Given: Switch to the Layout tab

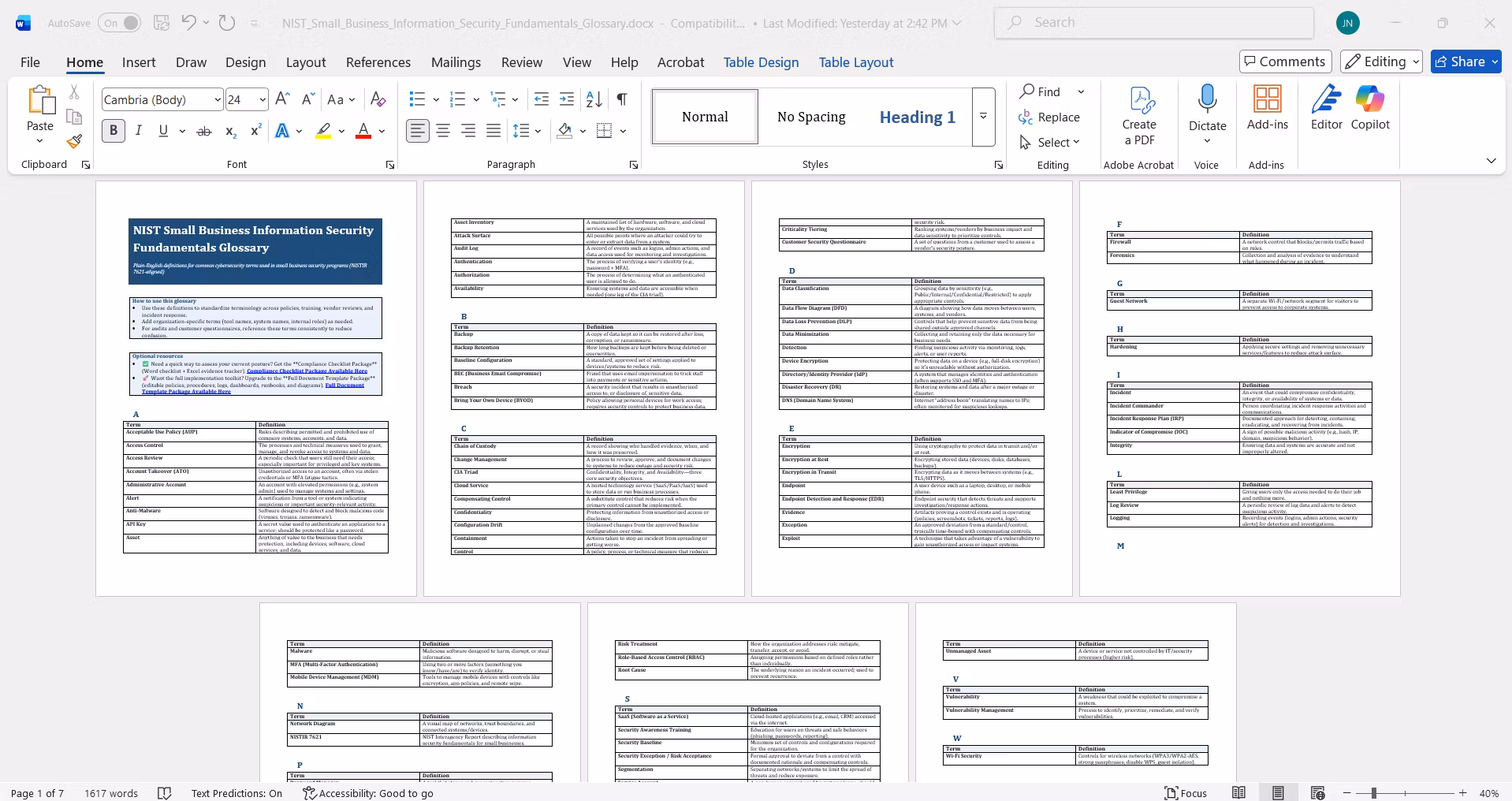Looking at the screenshot, I should click(x=306, y=62).
